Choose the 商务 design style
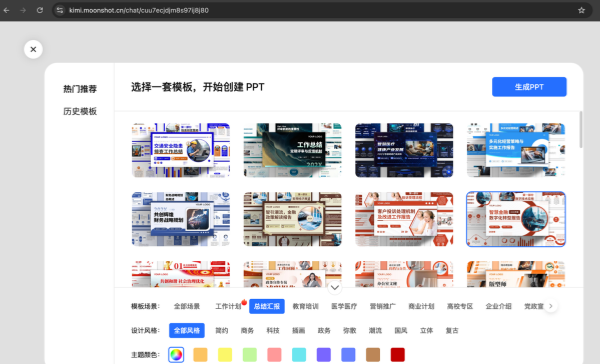The height and width of the screenshot is (364, 600). (x=247, y=330)
